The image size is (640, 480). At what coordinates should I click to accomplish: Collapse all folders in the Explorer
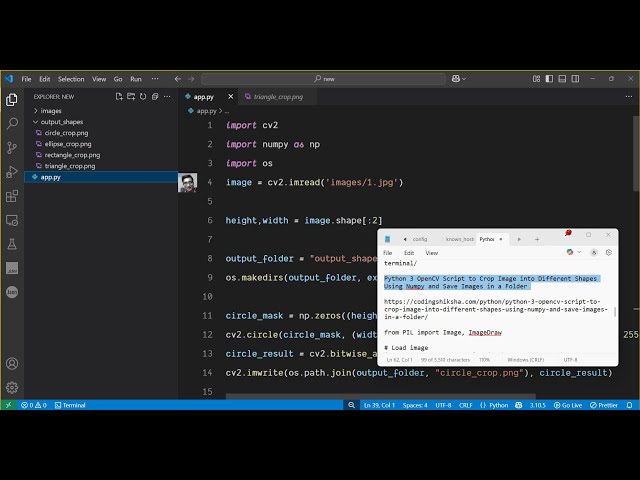point(155,97)
